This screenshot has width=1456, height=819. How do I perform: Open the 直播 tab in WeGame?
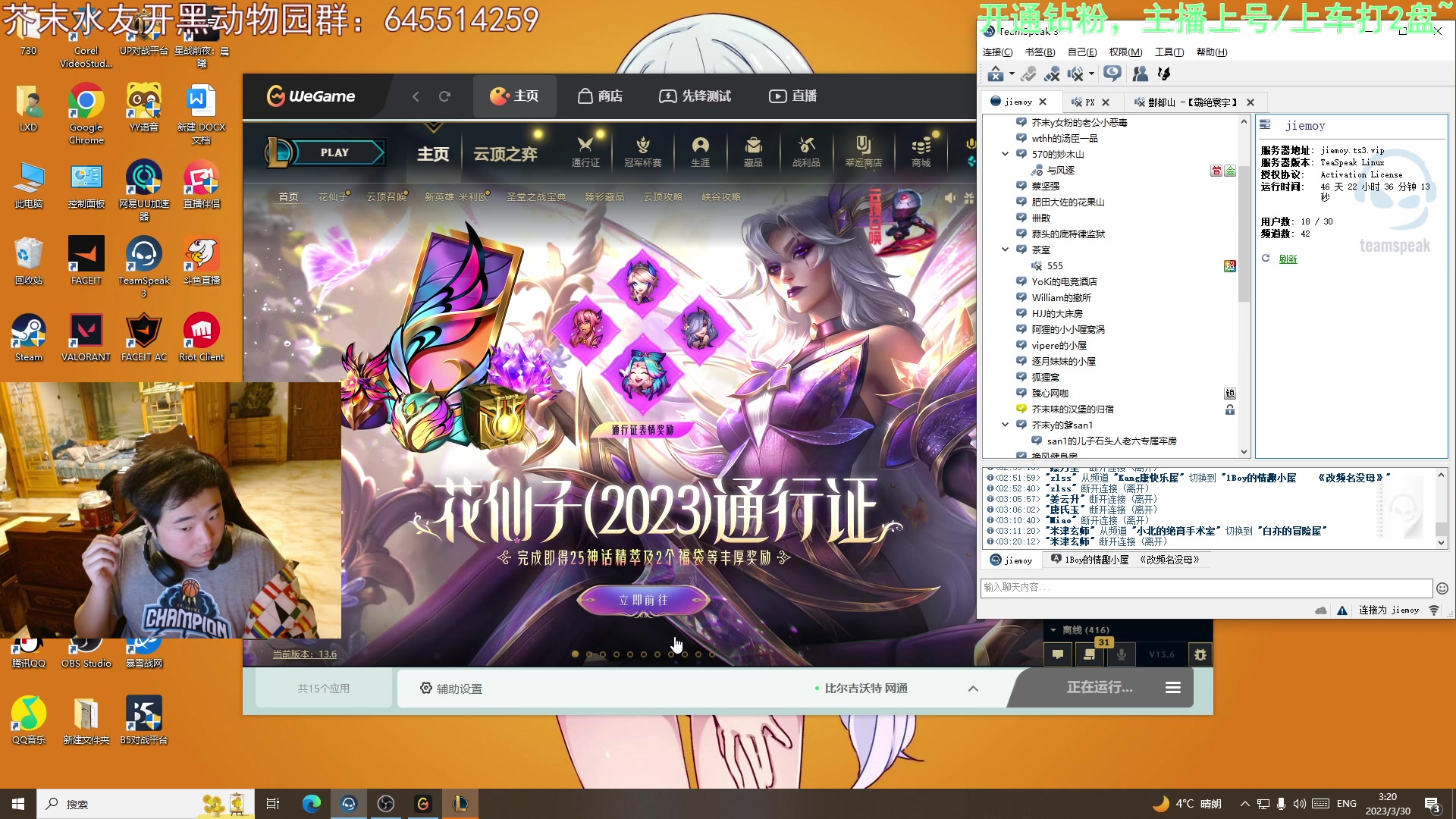(793, 96)
